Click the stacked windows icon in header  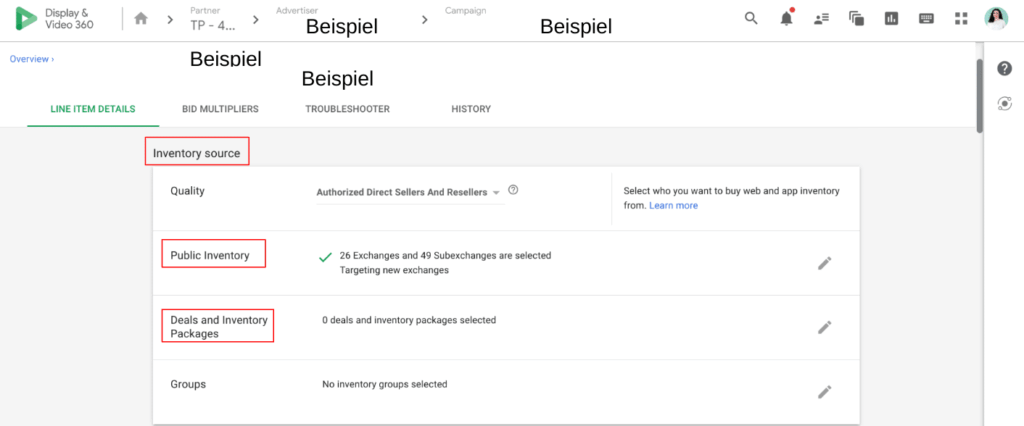click(x=856, y=18)
